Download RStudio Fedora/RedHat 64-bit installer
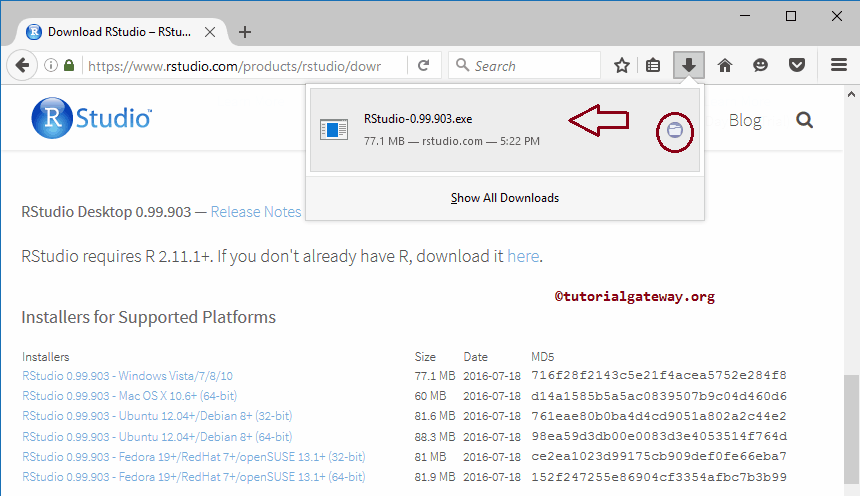 click(194, 477)
